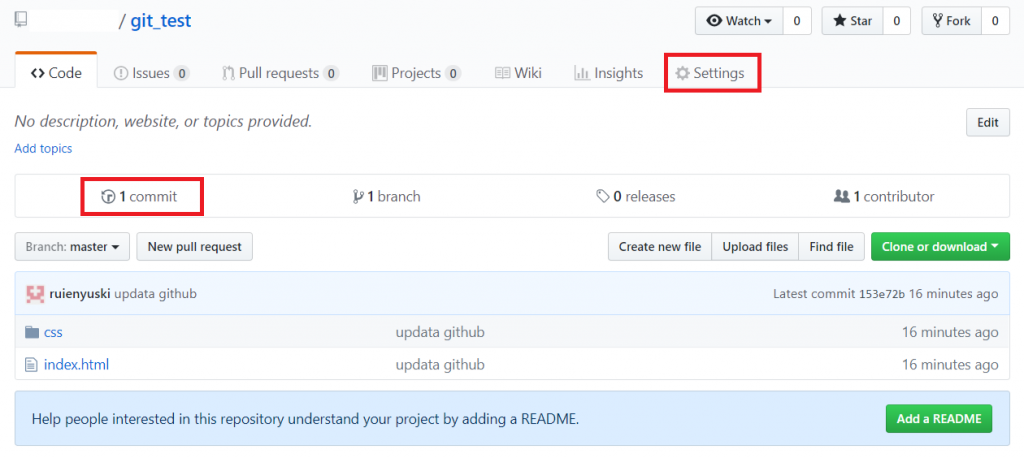Open the Watch dropdown
The image size is (1024, 458).
tap(739, 21)
